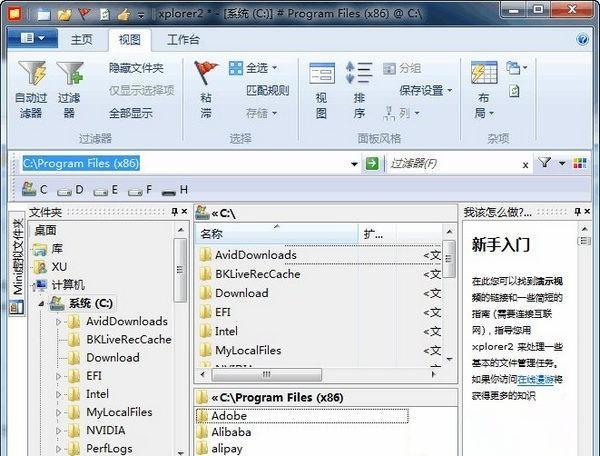This screenshot has width=600, height=456.
Task: Open the quick access toolbar customize arrow
Action: [x=141, y=15]
